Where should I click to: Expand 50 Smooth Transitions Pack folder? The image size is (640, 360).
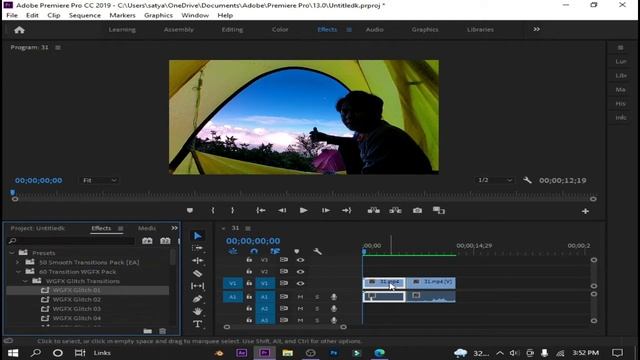(x=18, y=262)
